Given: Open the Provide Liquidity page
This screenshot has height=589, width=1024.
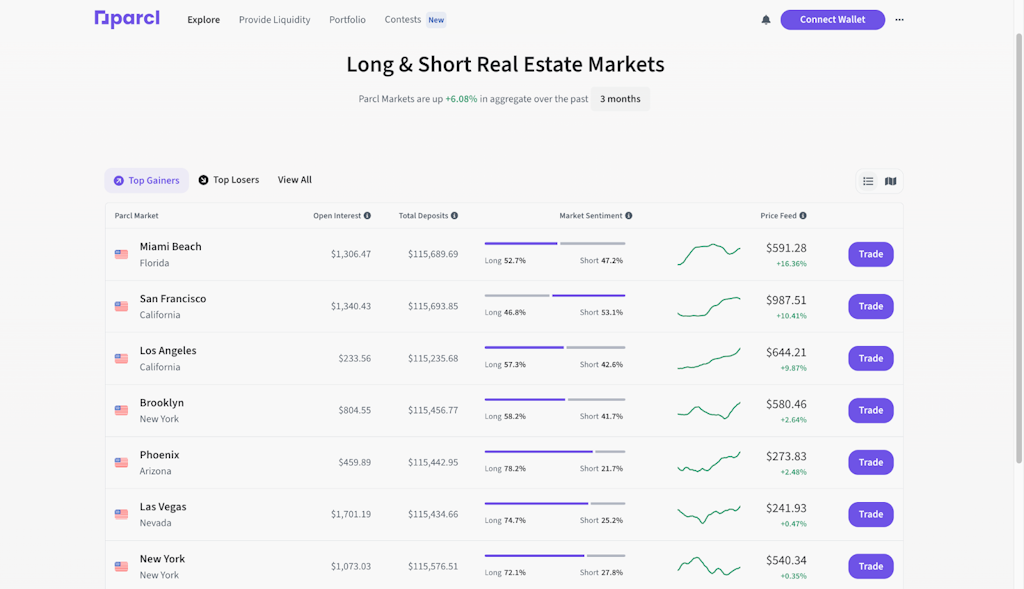Looking at the screenshot, I should (x=274, y=20).
